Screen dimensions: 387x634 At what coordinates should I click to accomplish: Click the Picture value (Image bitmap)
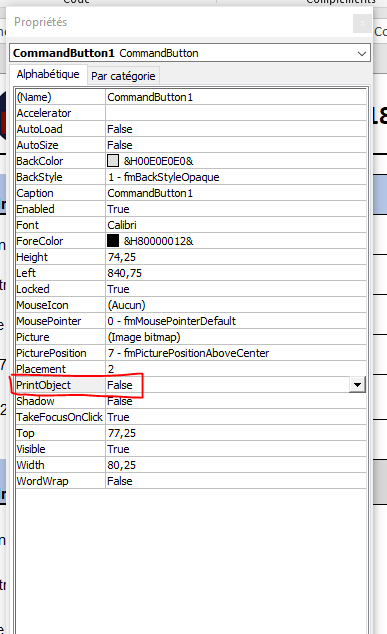pyautogui.click(x=144, y=337)
